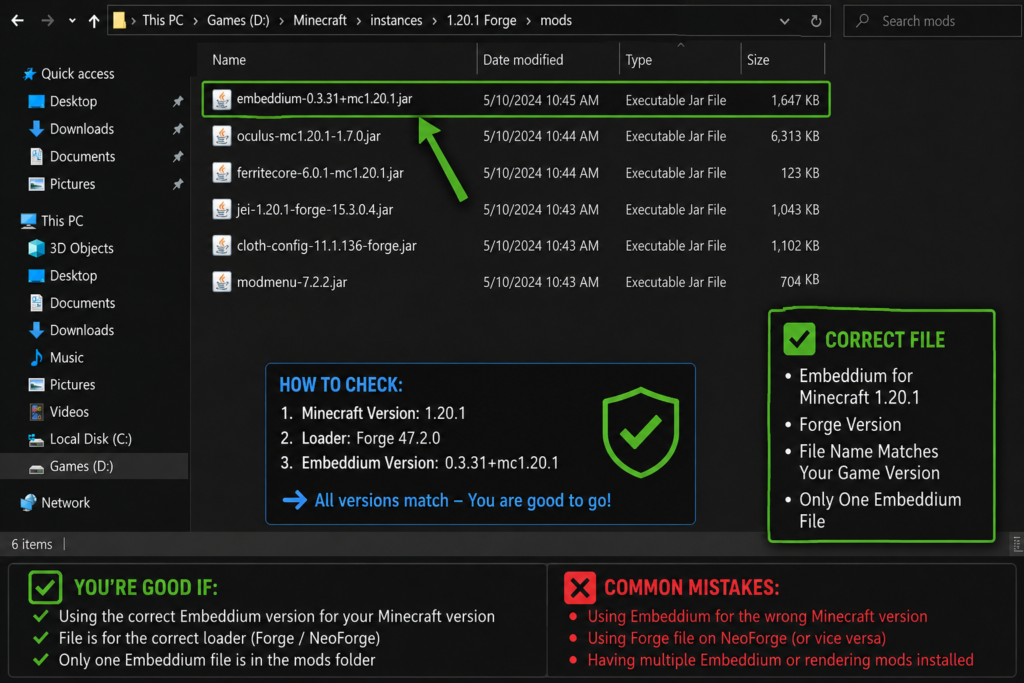Expand the chevron after 1.20.1 Forge breadcrumb

[528, 21]
